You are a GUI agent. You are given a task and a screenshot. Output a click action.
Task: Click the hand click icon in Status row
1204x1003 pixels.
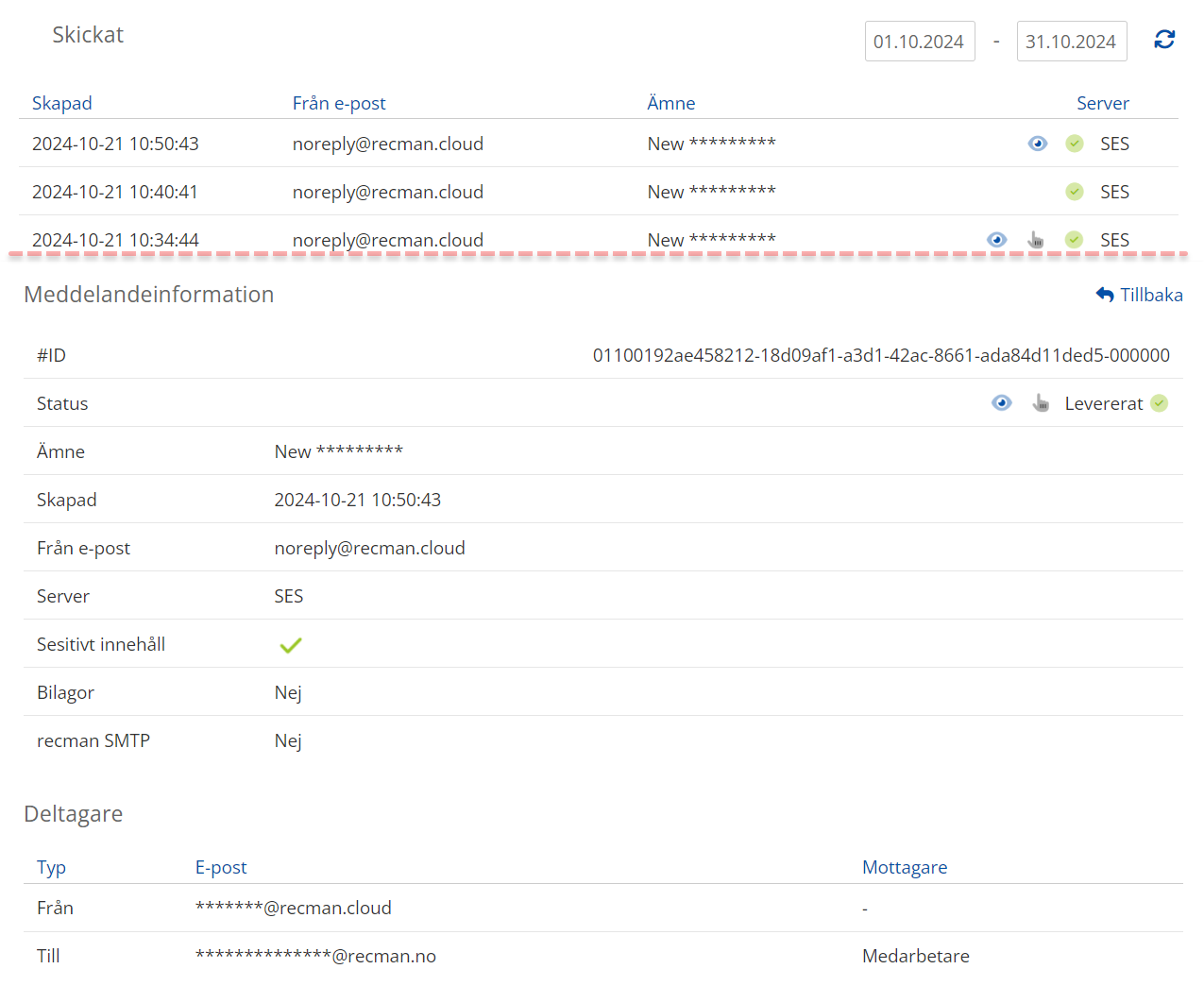(1041, 403)
